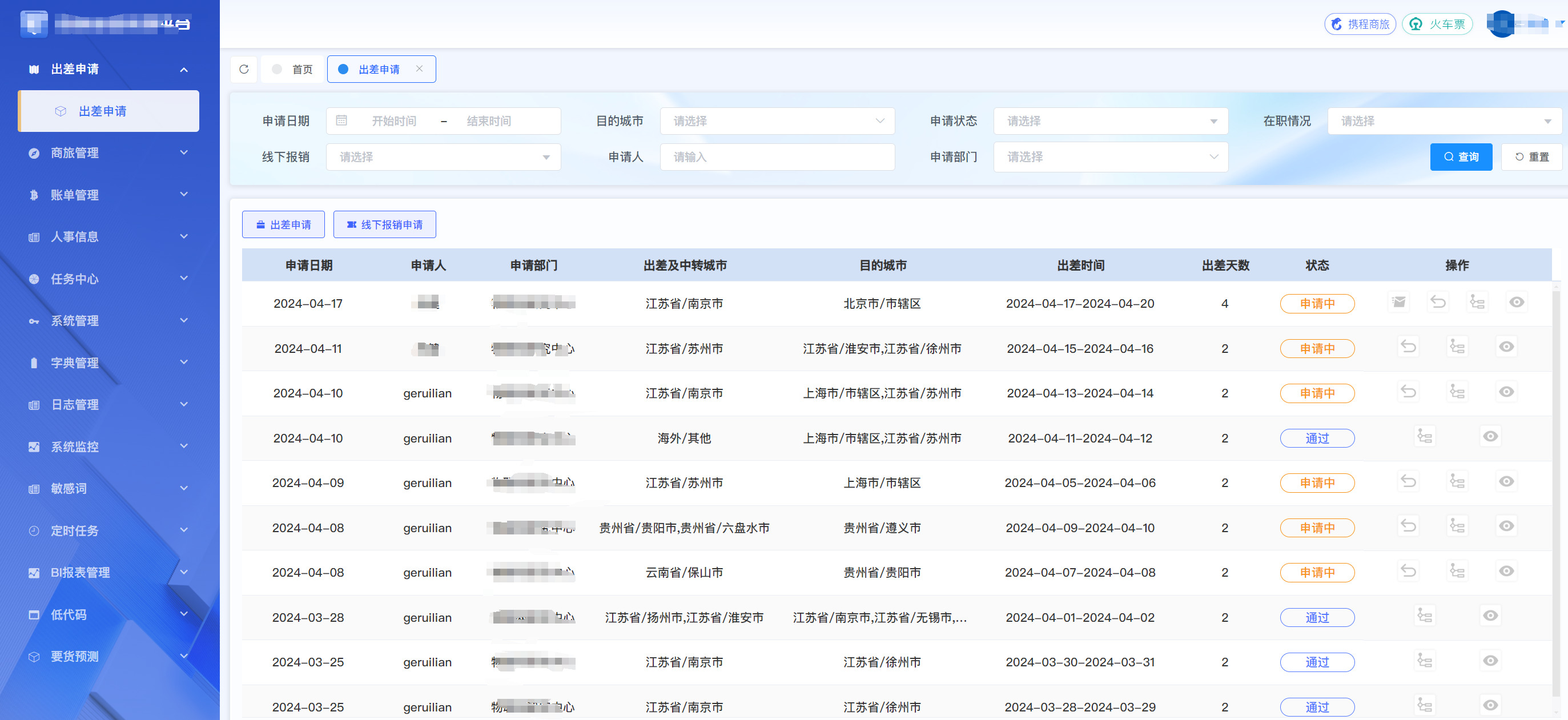Viewport: 1568px width, 720px height.
Task: Close the 出差申请 tab
Action: pos(419,69)
